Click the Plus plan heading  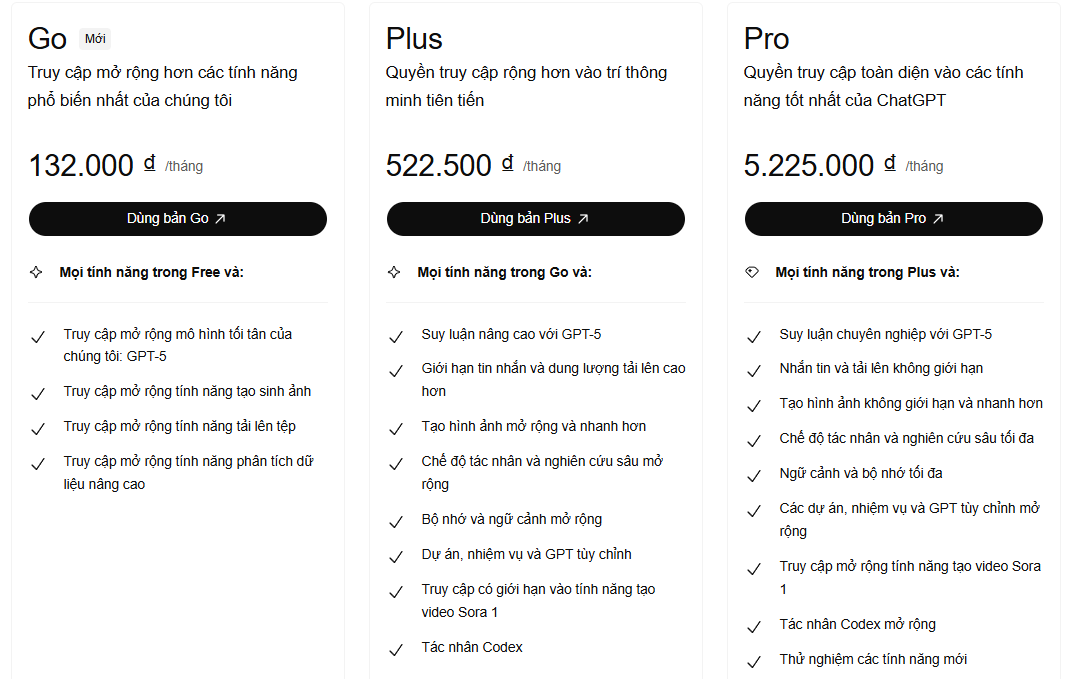(414, 39)
